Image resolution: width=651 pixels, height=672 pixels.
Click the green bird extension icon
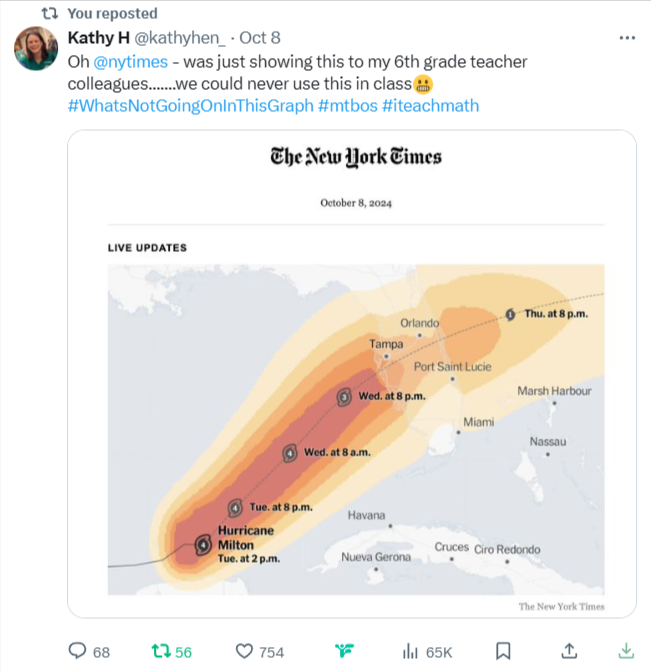[345, 651]
